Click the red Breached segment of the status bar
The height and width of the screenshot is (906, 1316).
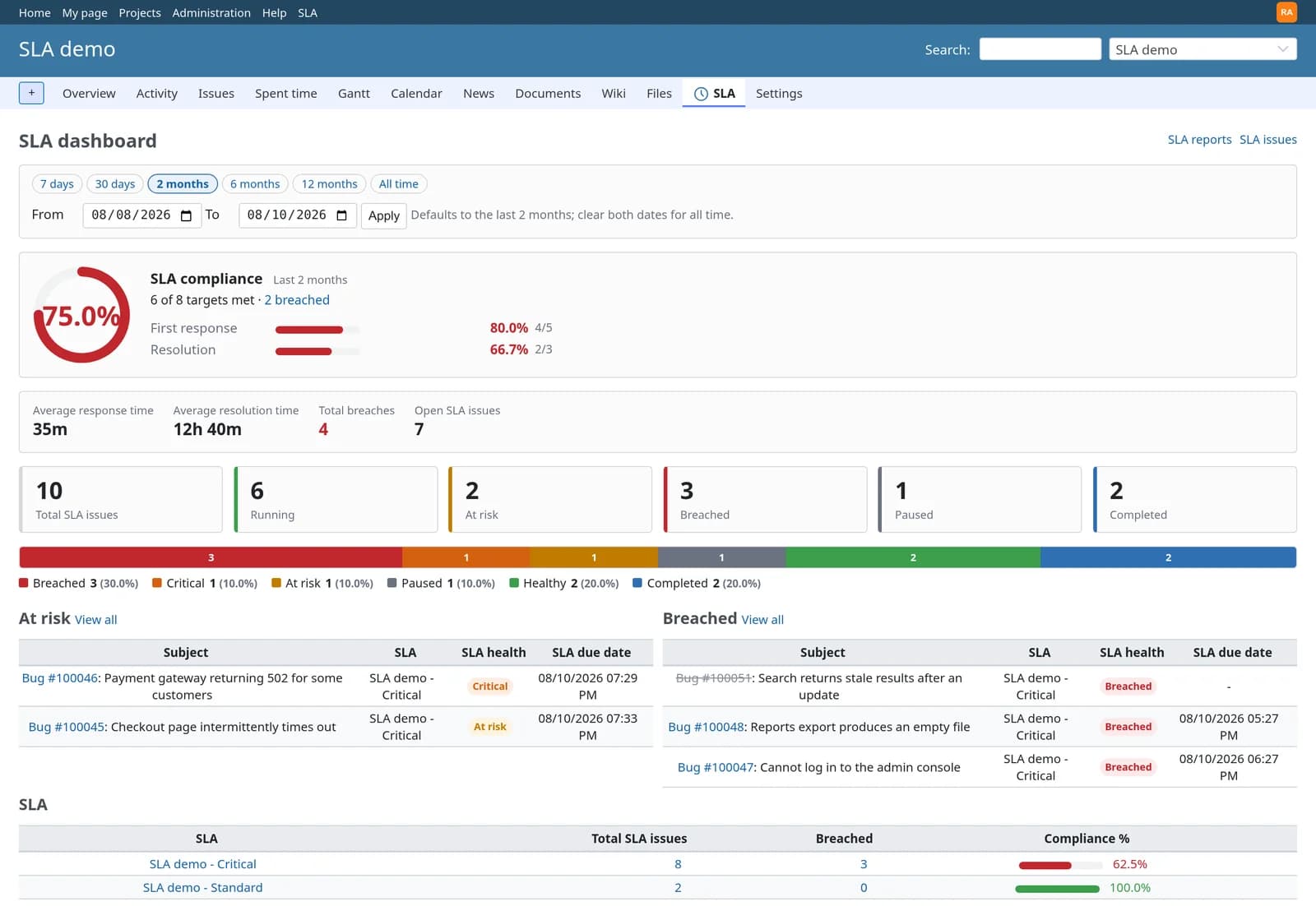211,557
